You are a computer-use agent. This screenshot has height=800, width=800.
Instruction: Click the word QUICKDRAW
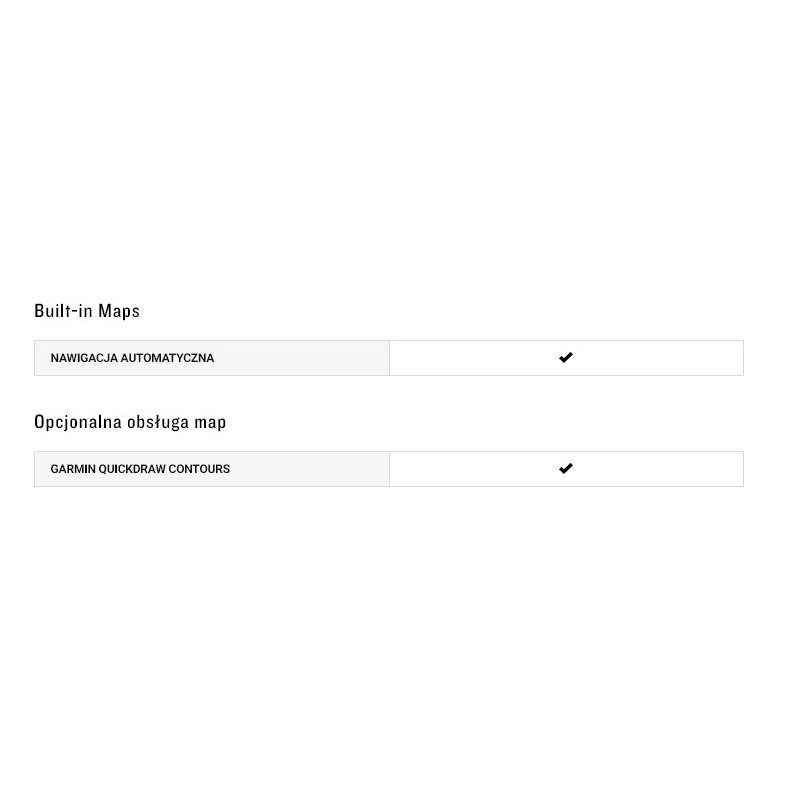(x=131, y=469)
